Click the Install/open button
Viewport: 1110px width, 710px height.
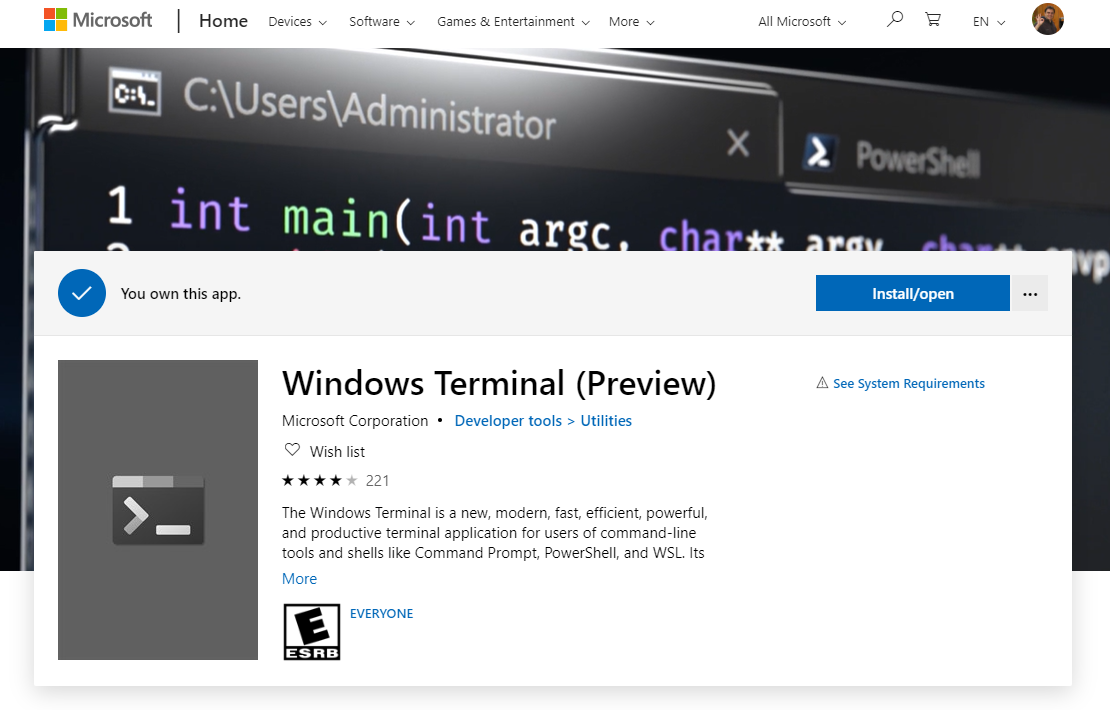click(x=912, y=293)
